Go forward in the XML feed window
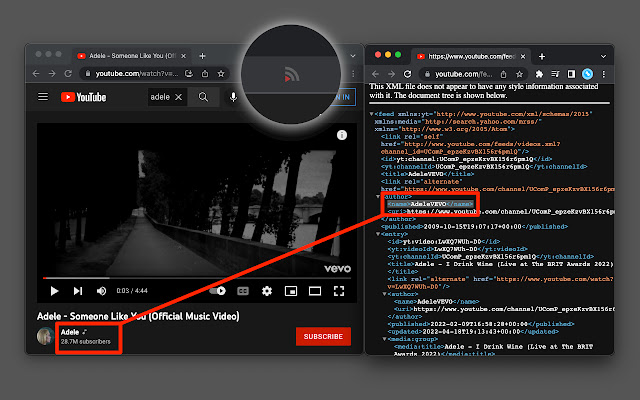Screen dimensions: 640x400 click(391, 74)
